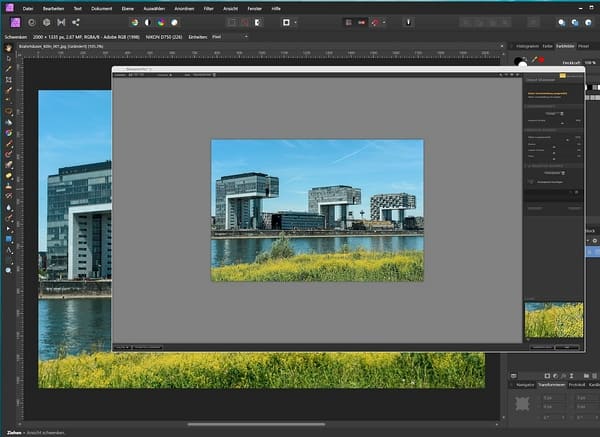Viewport: 600px width, 437px height.
Task: Open the Fenster menu
Action: (x=254, y=8)
